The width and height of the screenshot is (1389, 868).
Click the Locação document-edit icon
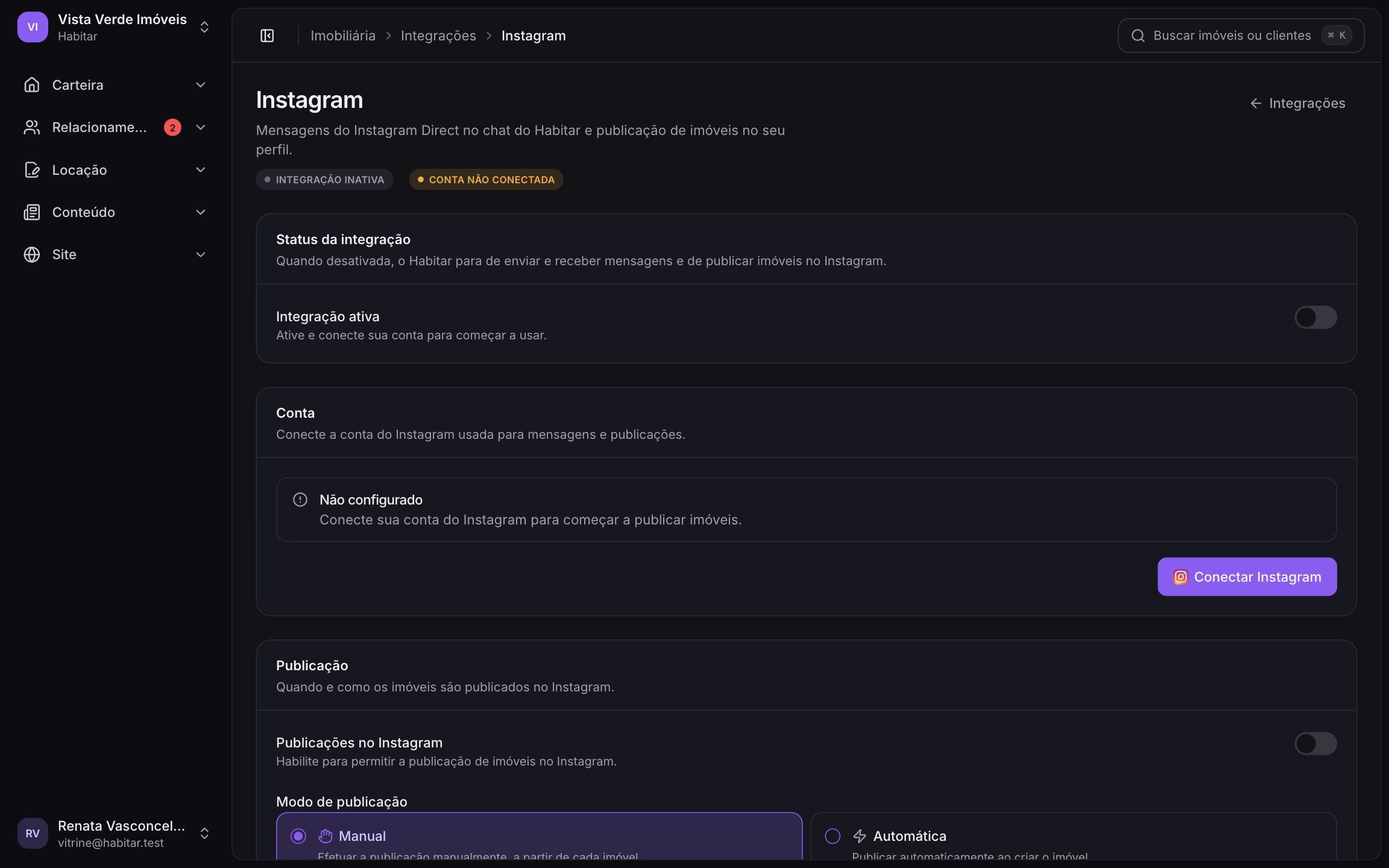pos(32,170)
